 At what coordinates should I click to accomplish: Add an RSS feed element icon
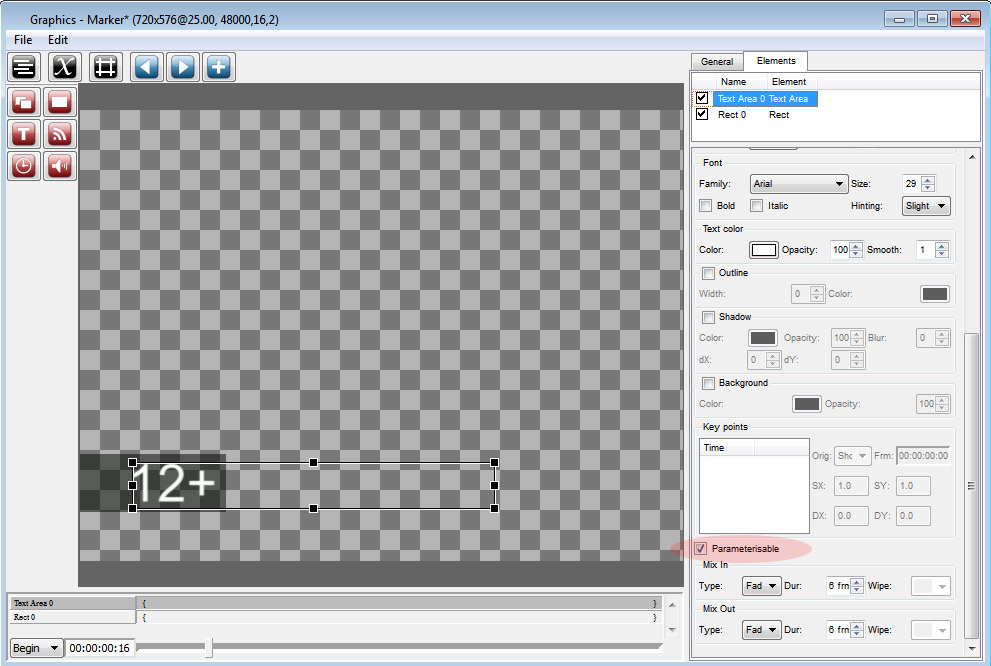coord(59,134)
